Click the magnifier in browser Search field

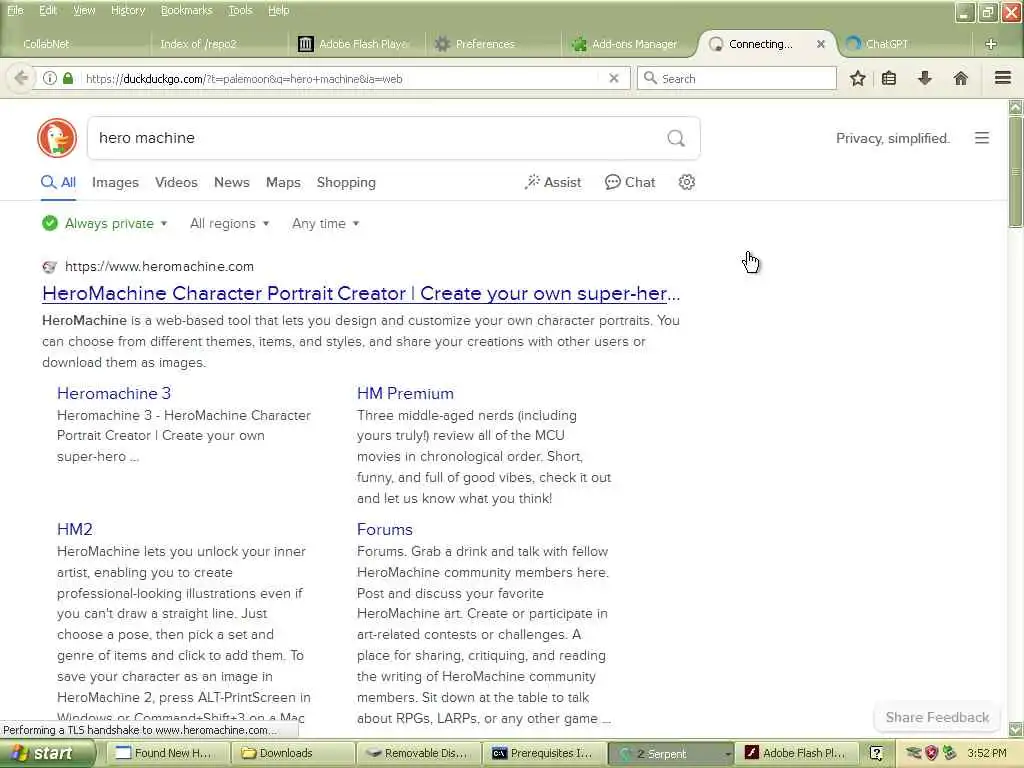(x=650, y=78)
